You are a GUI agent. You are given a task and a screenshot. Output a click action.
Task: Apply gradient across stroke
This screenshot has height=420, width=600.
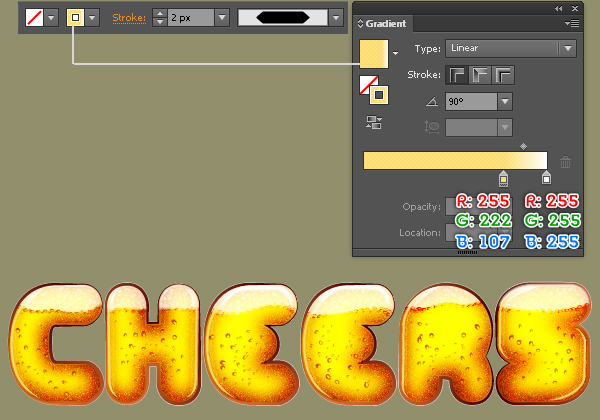[x=503, y=75]
